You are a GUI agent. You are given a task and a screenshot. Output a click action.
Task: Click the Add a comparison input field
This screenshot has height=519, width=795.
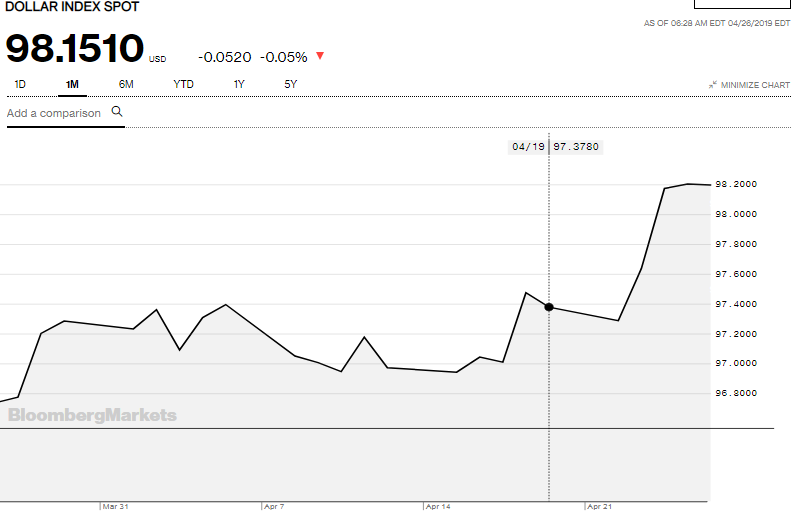point(54,113)
